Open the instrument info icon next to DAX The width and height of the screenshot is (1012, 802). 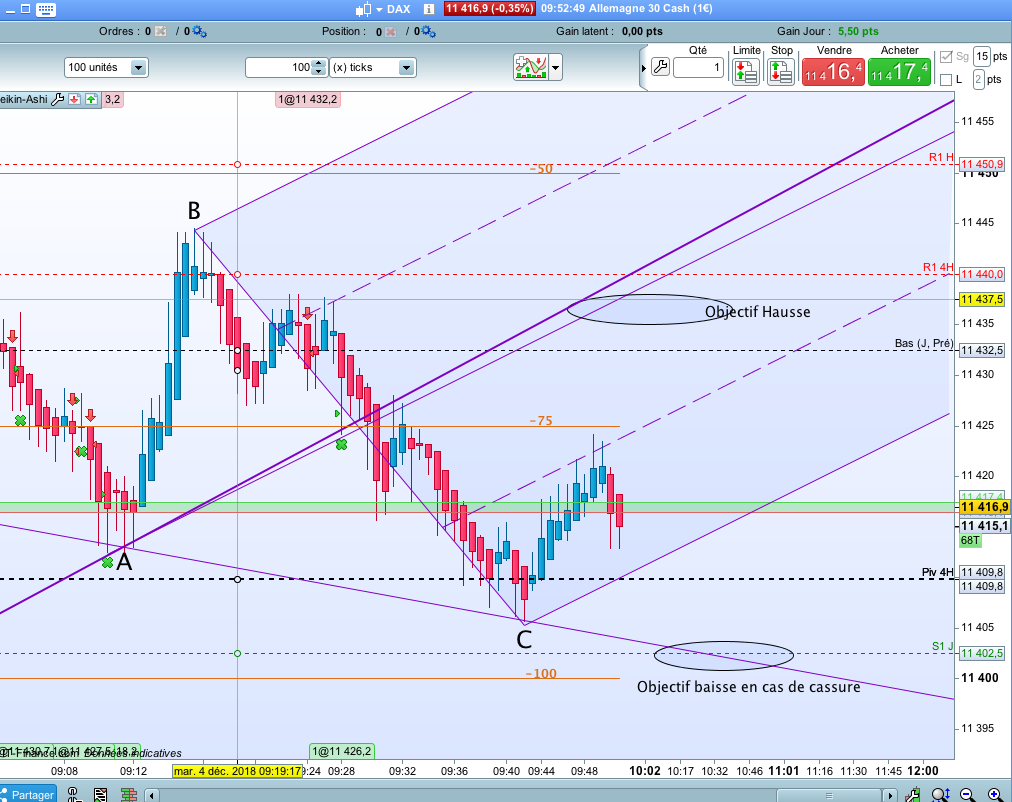[x=429, y=9]
